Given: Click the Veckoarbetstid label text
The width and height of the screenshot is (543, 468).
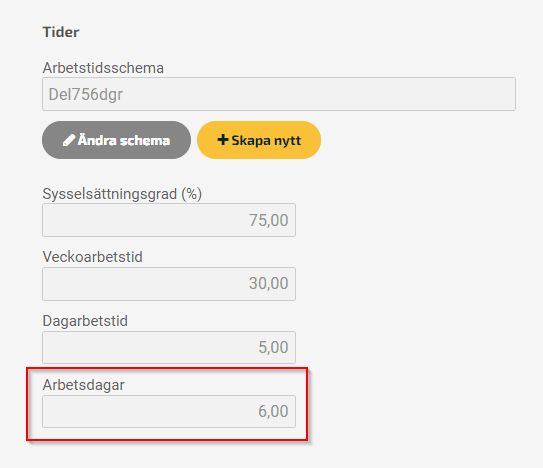Looking at the screenshot, I should point(92,257).
